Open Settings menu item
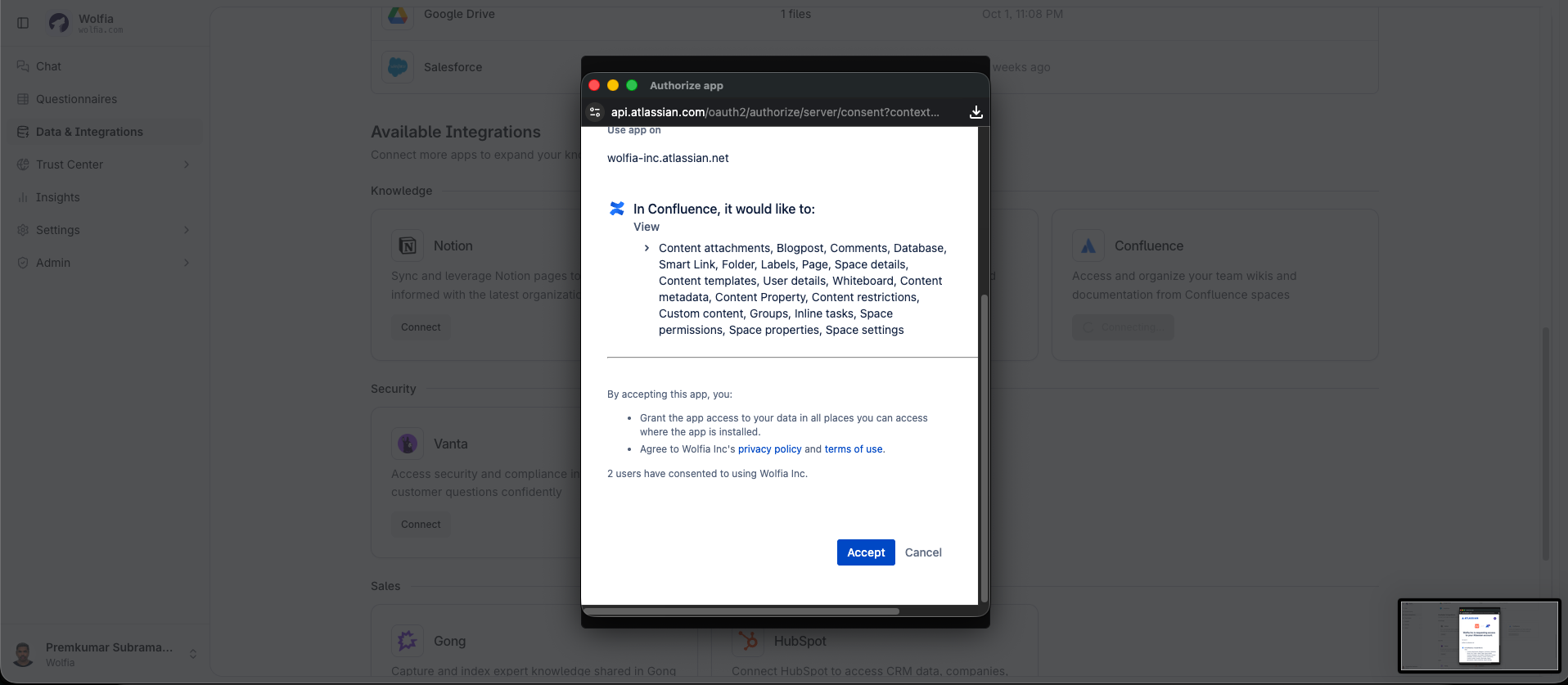This screenshot has height=685, width=1568. pos(104,230)
